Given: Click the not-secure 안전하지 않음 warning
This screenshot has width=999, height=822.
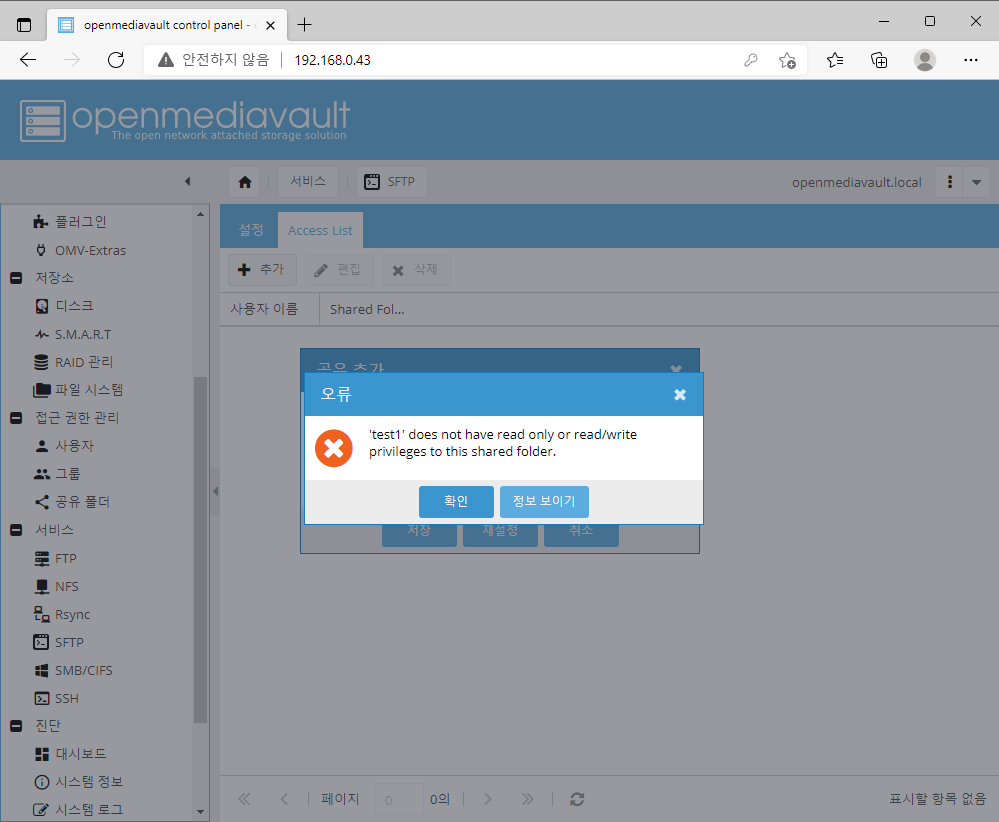Looking at the screenshot, I should click(x=213, y=60).
